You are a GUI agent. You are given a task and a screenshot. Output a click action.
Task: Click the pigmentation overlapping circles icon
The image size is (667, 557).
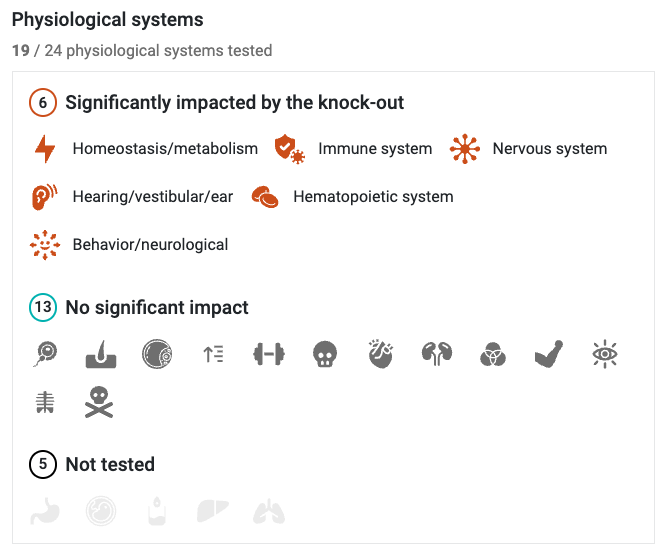click(x=493, y=354)
